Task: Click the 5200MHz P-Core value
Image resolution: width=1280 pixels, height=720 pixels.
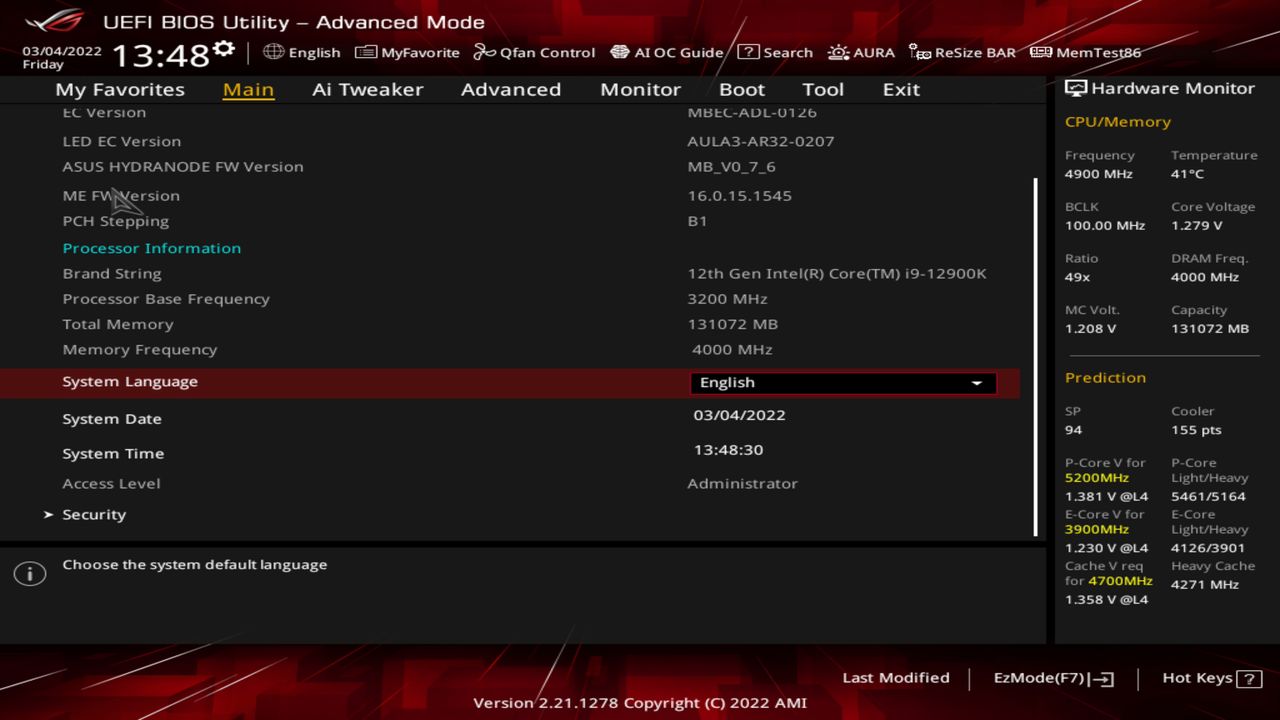Action: 1097,478
